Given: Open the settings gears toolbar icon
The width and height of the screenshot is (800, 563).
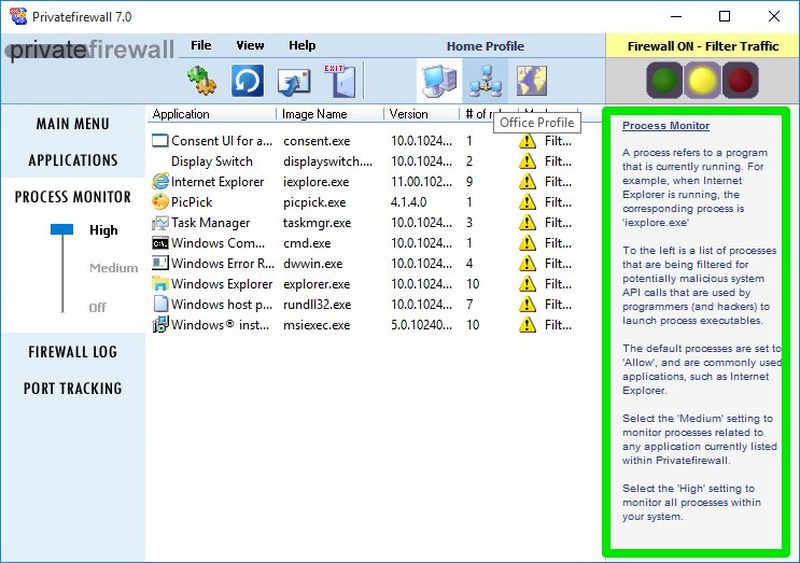Looking at the screenshot, I should (x=202, y=81).
